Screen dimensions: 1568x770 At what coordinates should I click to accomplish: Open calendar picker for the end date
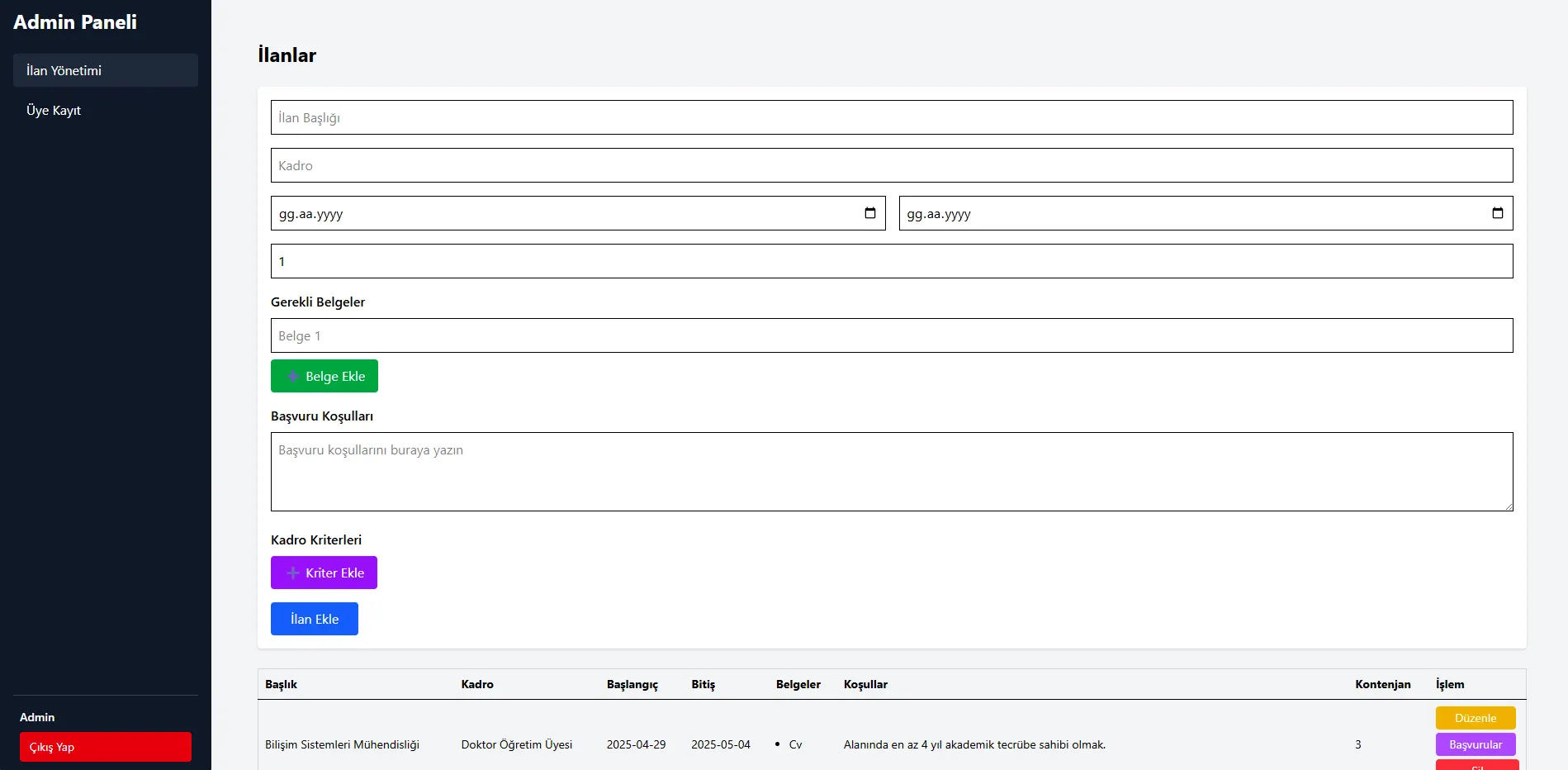coord(1497,213)
